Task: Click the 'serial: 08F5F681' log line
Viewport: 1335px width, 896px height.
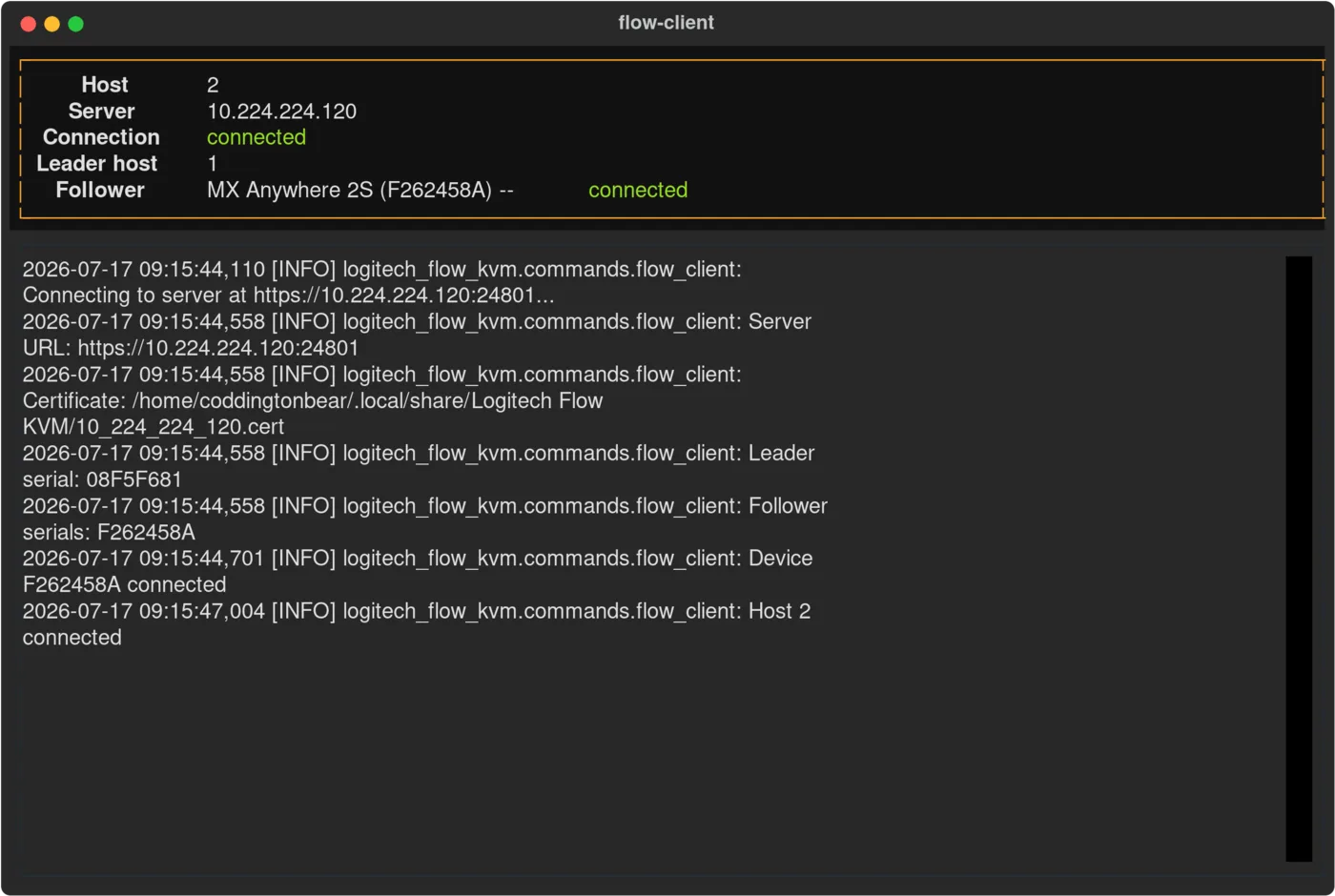Action: pyautogui.click(x=102, y=479)
